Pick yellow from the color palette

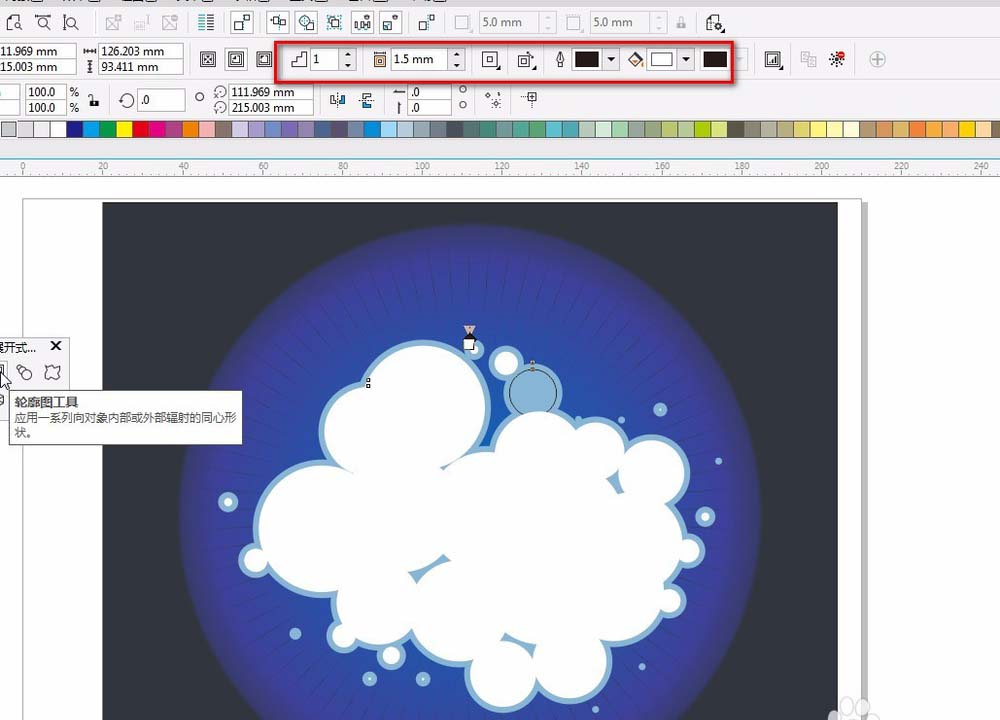[124, 129]
